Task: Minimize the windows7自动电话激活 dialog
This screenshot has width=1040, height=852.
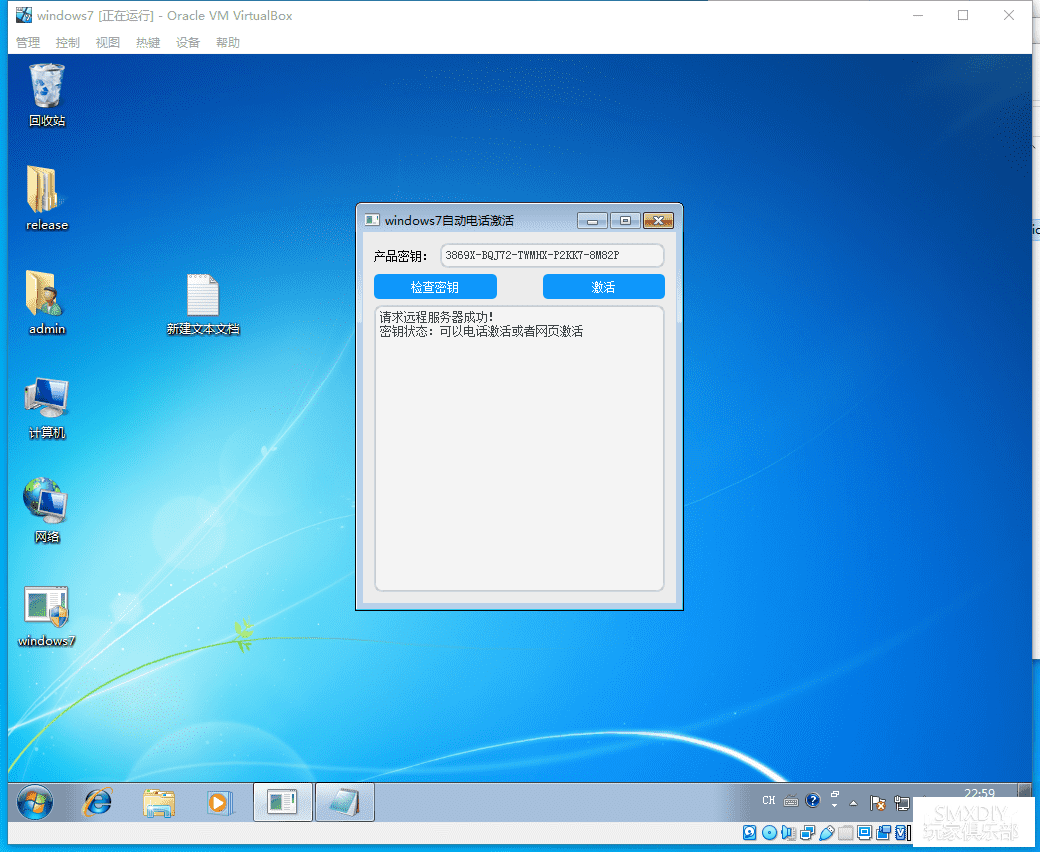Action: (x=592, y=221)
